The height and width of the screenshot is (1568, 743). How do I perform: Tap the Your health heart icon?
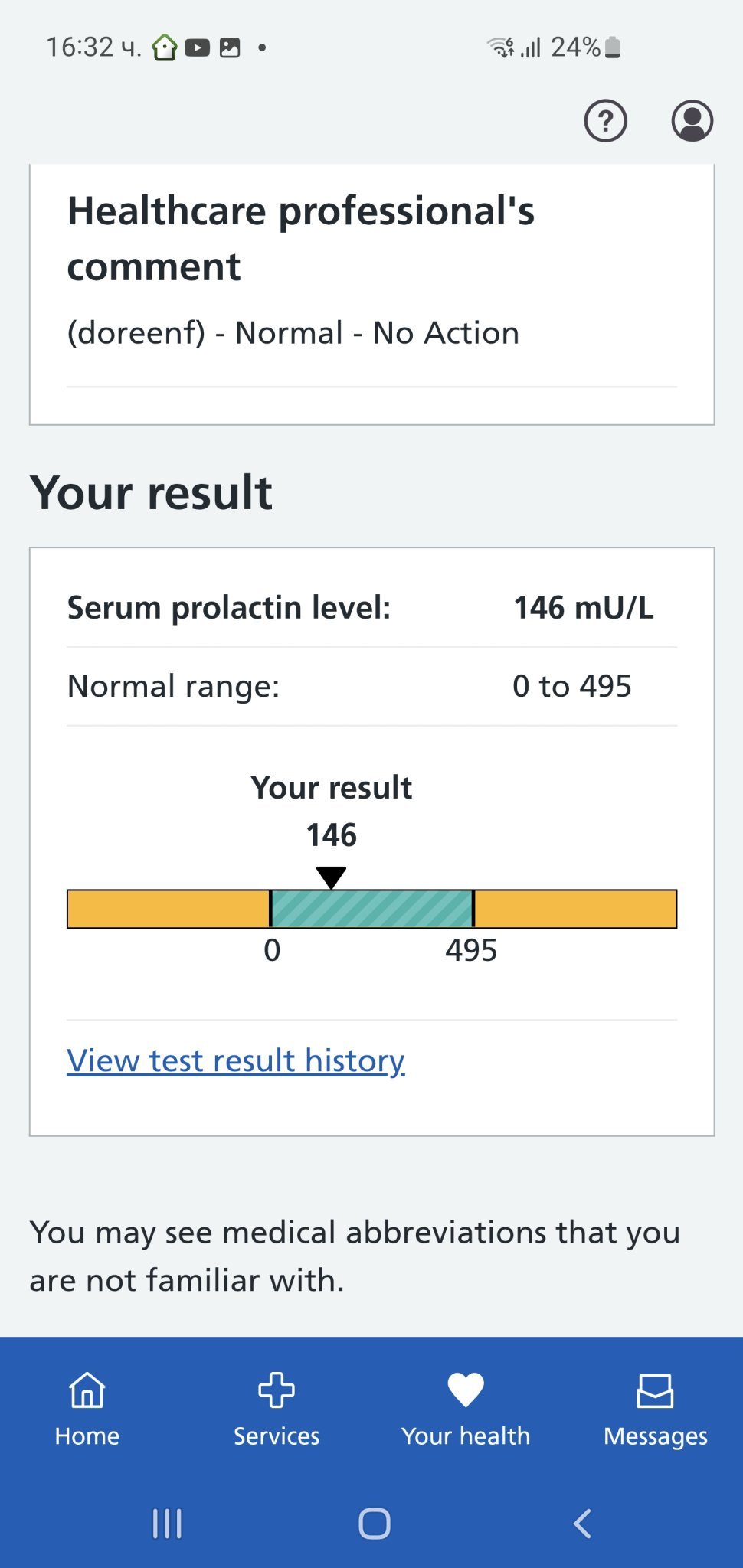[x=465, y=1390]
